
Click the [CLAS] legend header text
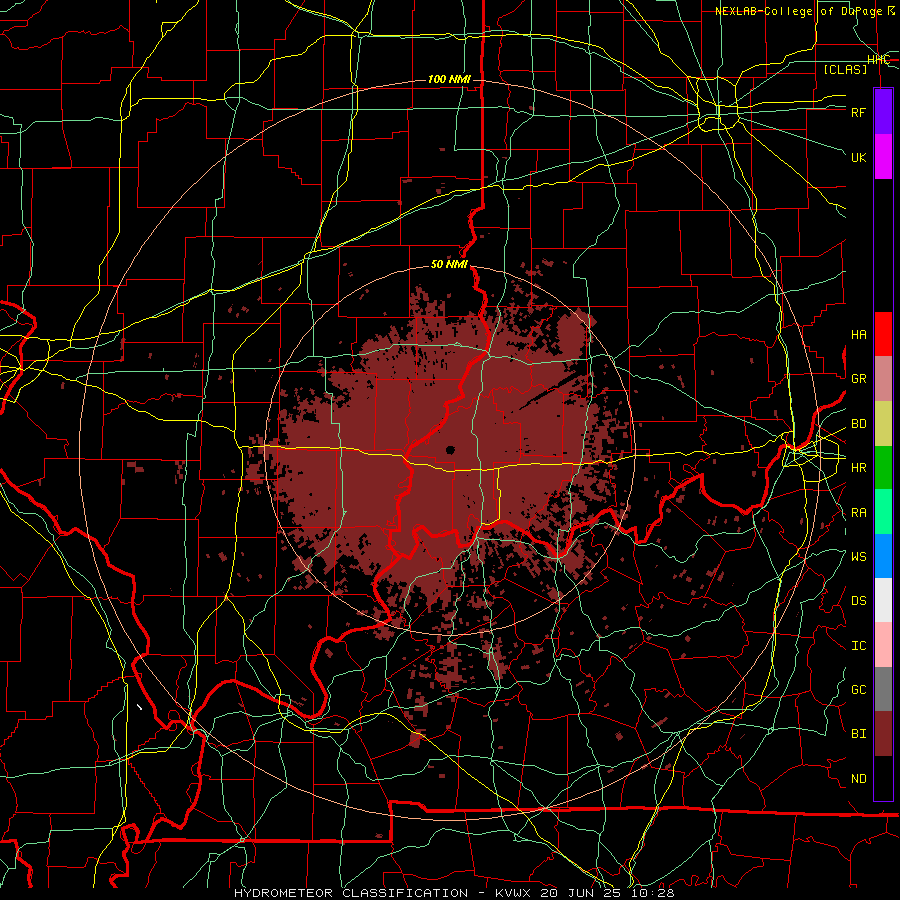(x=845, y=69)
